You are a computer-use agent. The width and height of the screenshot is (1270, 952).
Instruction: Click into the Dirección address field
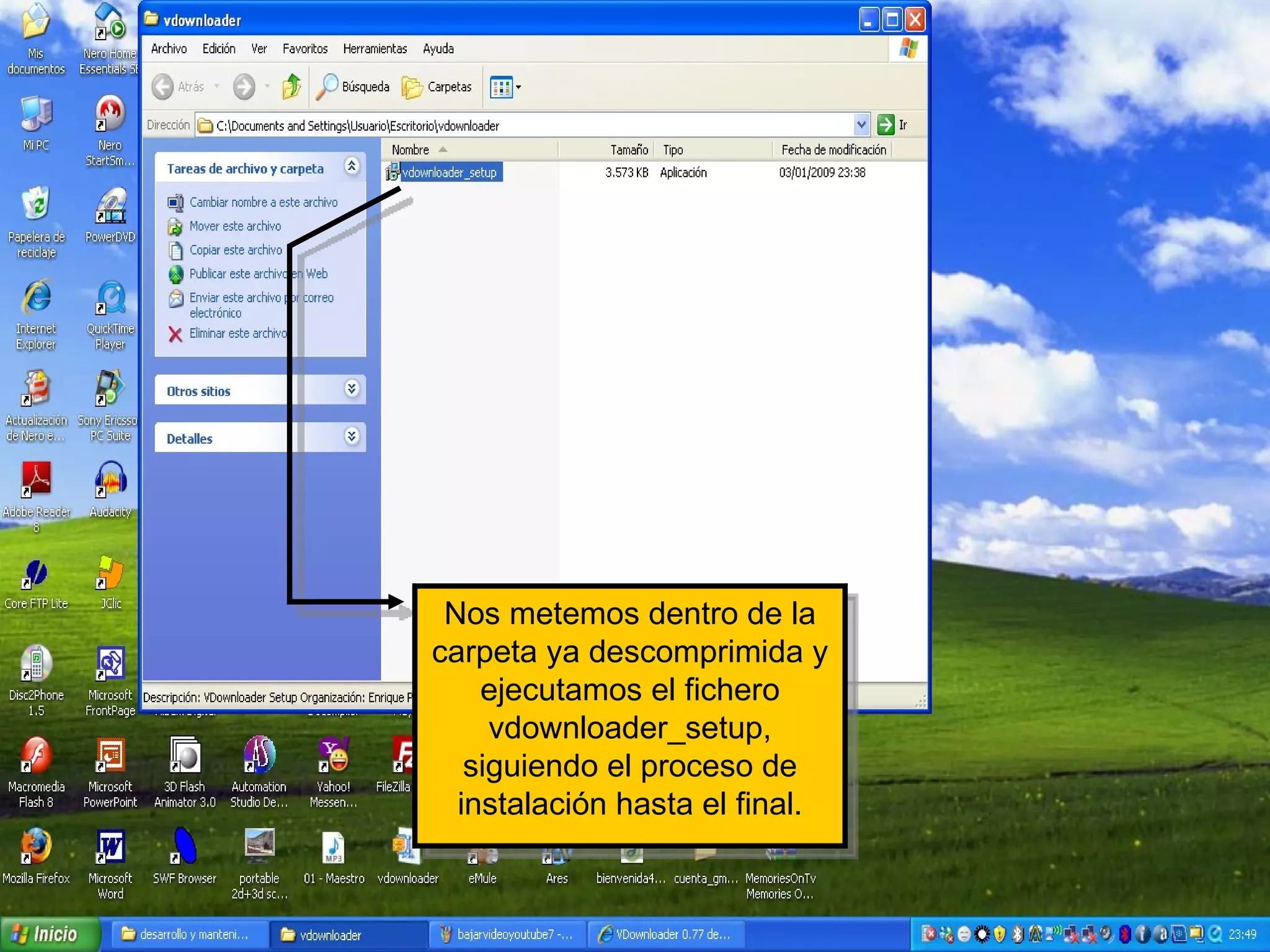pyautogui.click(x=526, y=125)
